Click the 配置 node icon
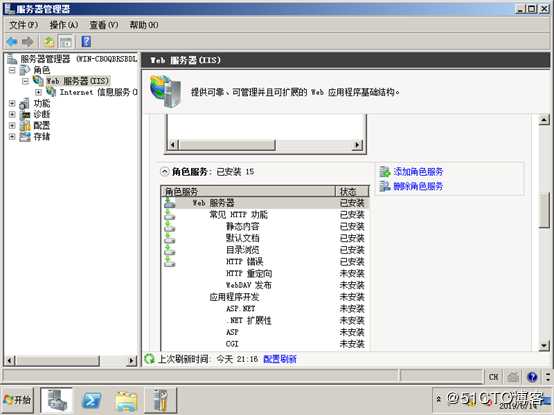The image size is (554, 415). 25,125
